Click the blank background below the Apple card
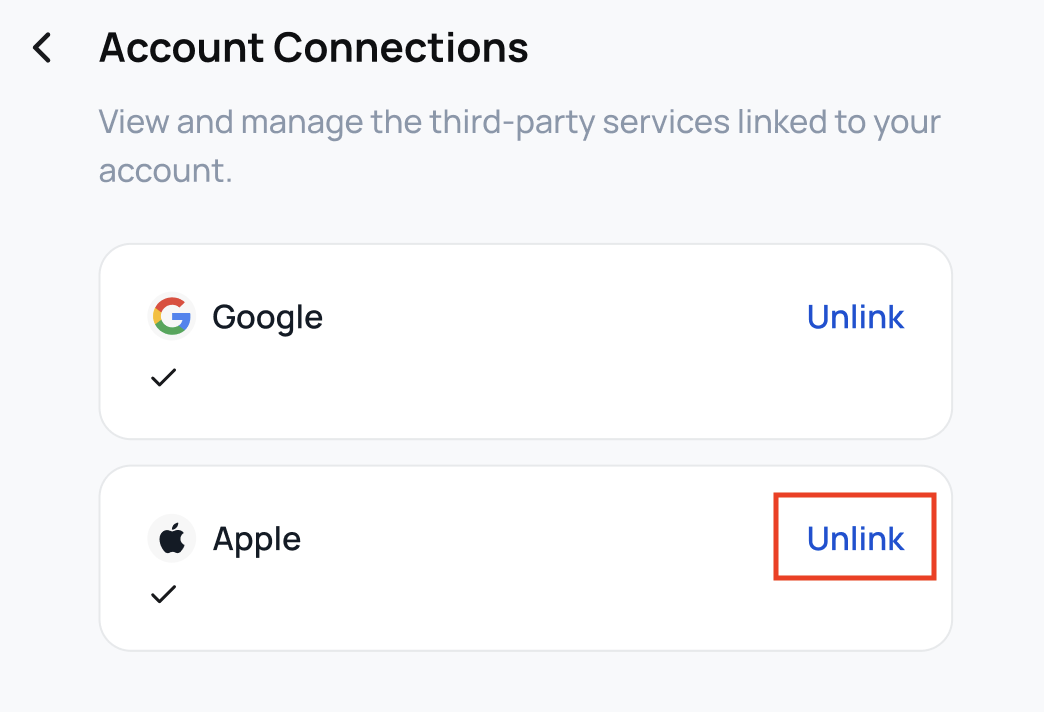 tap(525, 685)
